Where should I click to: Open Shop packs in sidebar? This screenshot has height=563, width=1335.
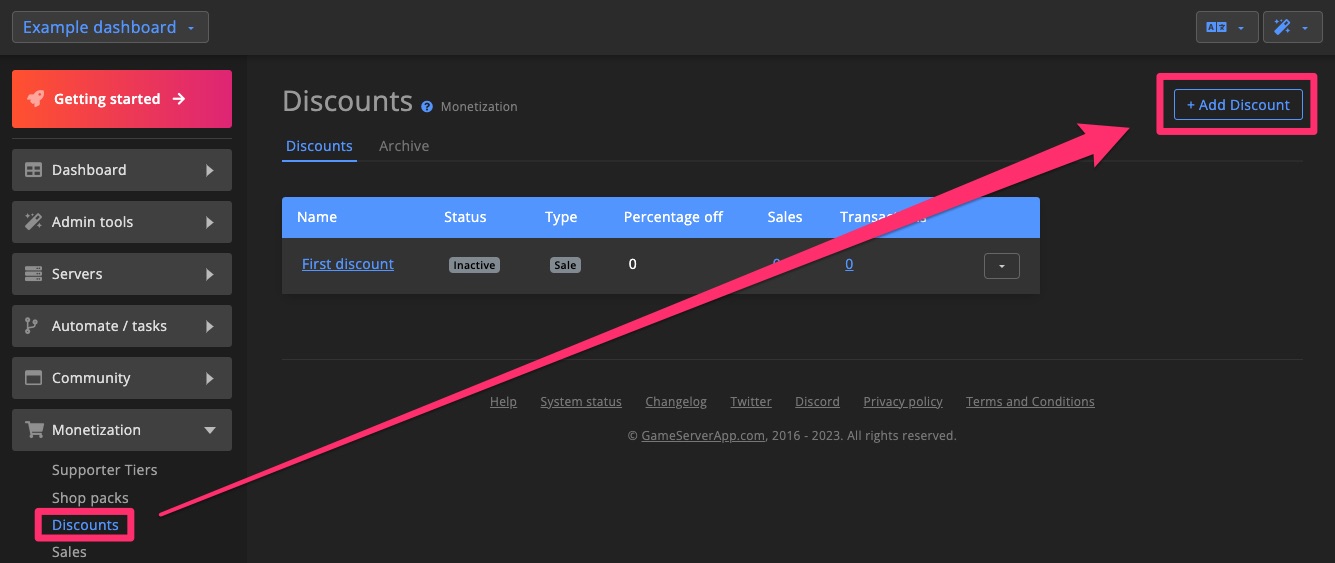pos(90,498)
